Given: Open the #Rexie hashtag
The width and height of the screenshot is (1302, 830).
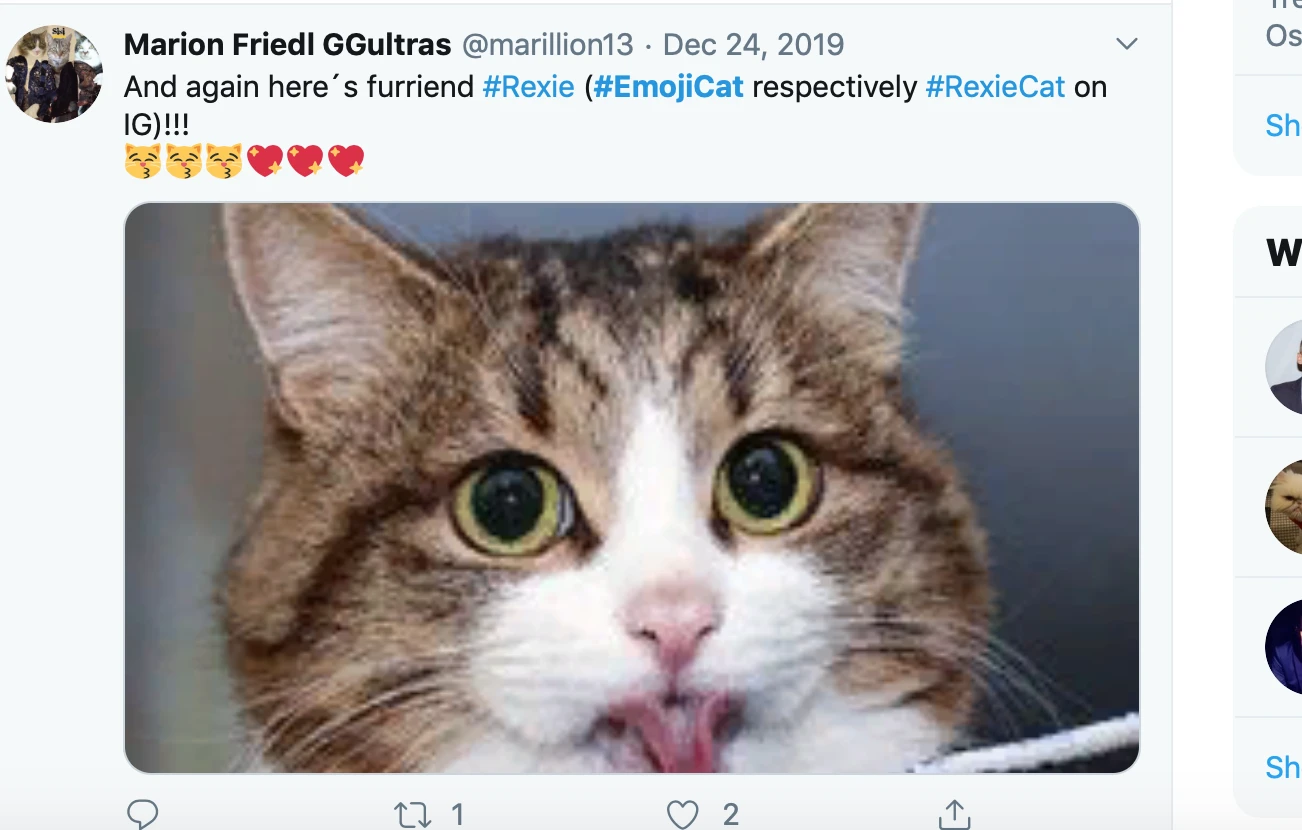Looking at the screenshot, I should pos(528,87).
